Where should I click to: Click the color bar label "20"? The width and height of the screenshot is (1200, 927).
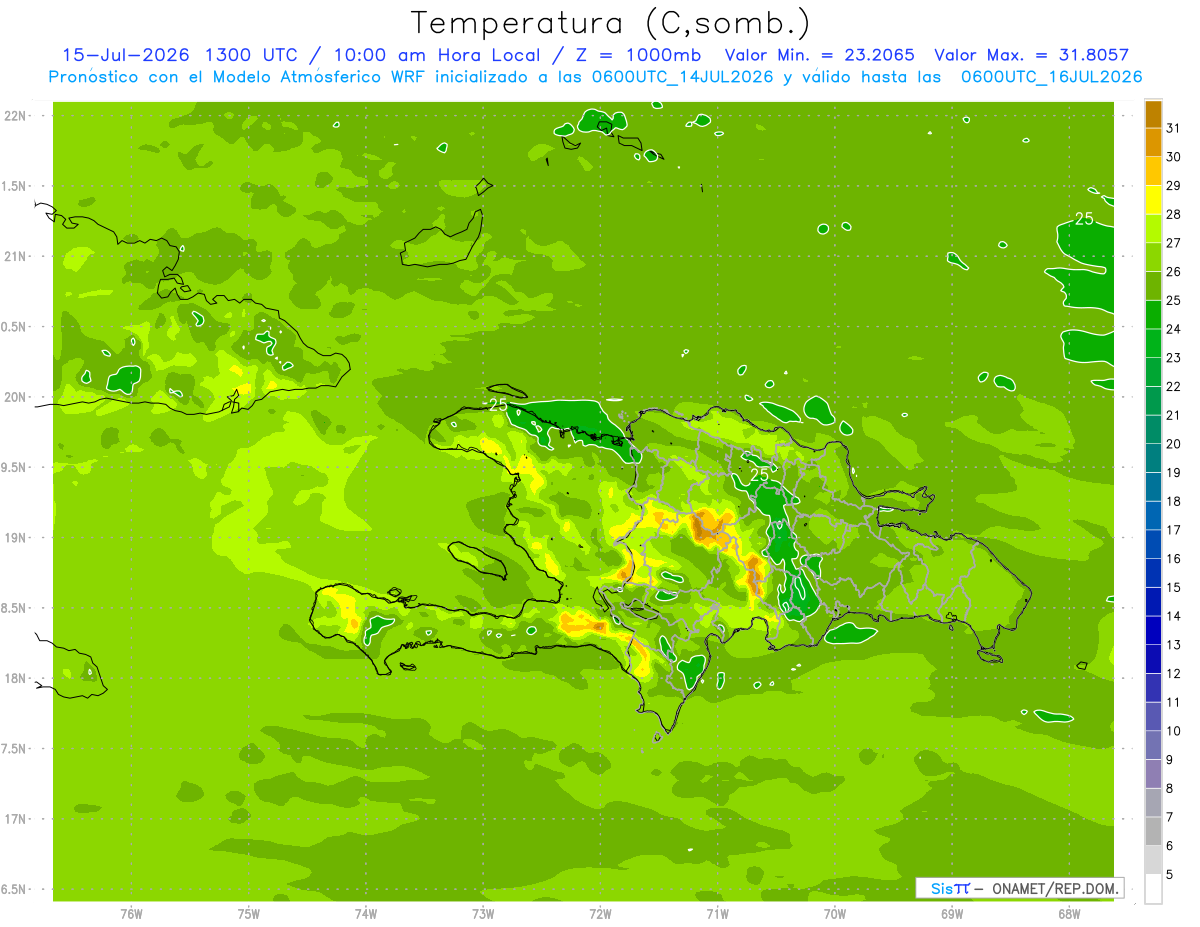pyautogui.click(x=1174, y=444)
